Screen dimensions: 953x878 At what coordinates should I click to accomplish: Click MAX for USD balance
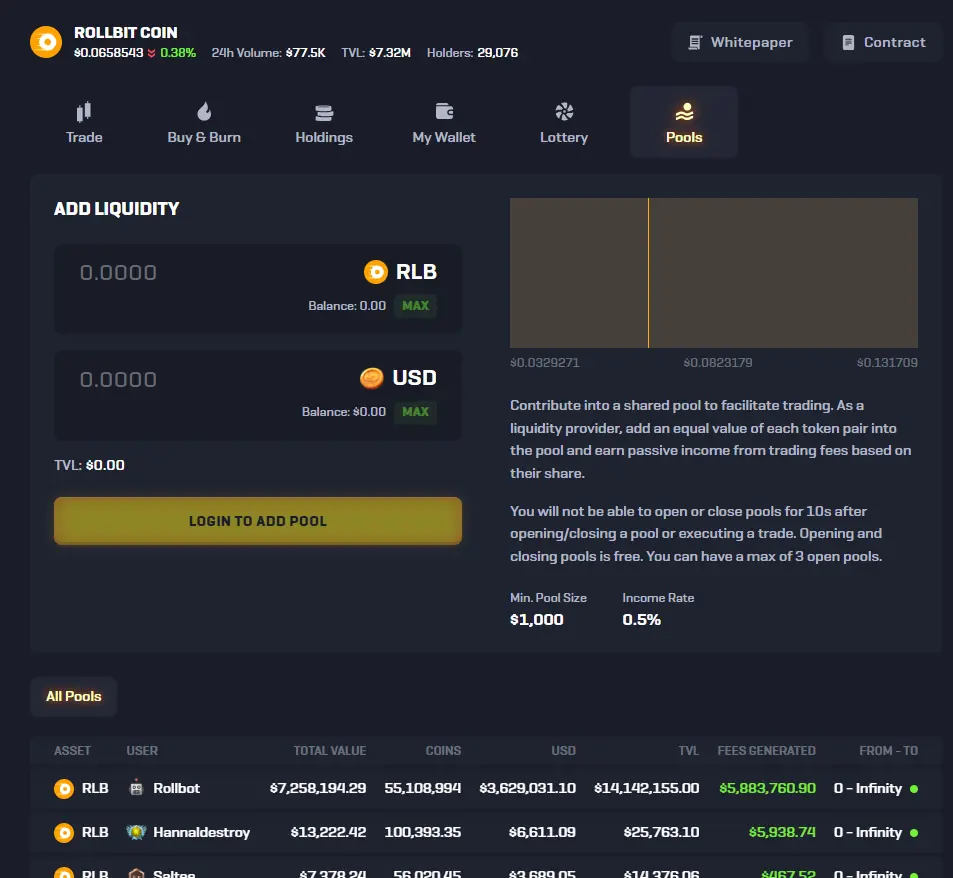tap(416, 412)
